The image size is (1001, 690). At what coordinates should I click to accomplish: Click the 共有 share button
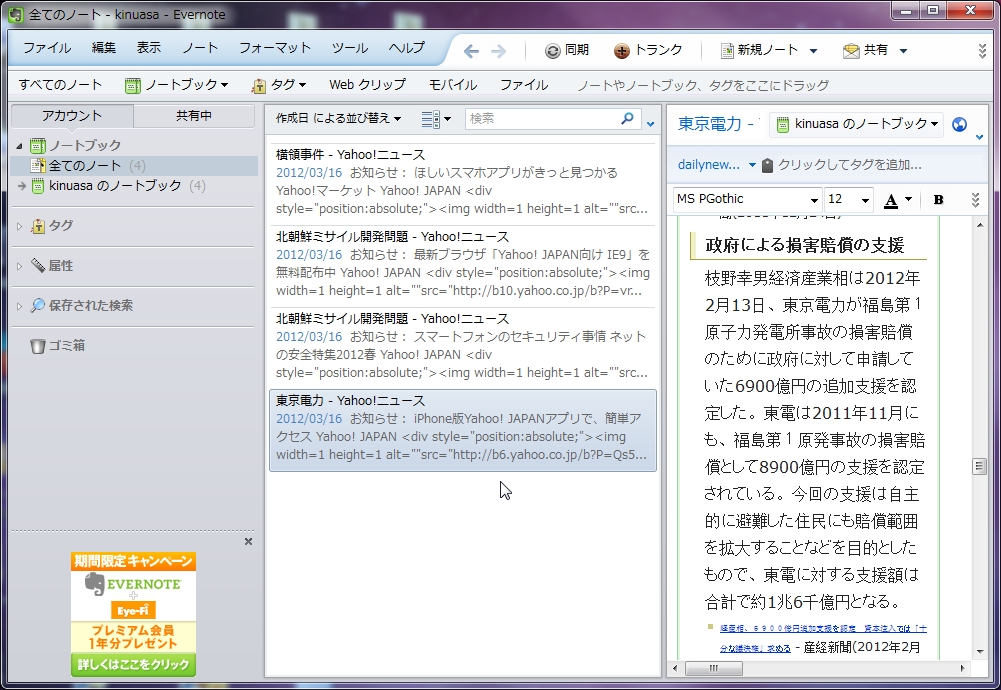click(x=866, y=50)
